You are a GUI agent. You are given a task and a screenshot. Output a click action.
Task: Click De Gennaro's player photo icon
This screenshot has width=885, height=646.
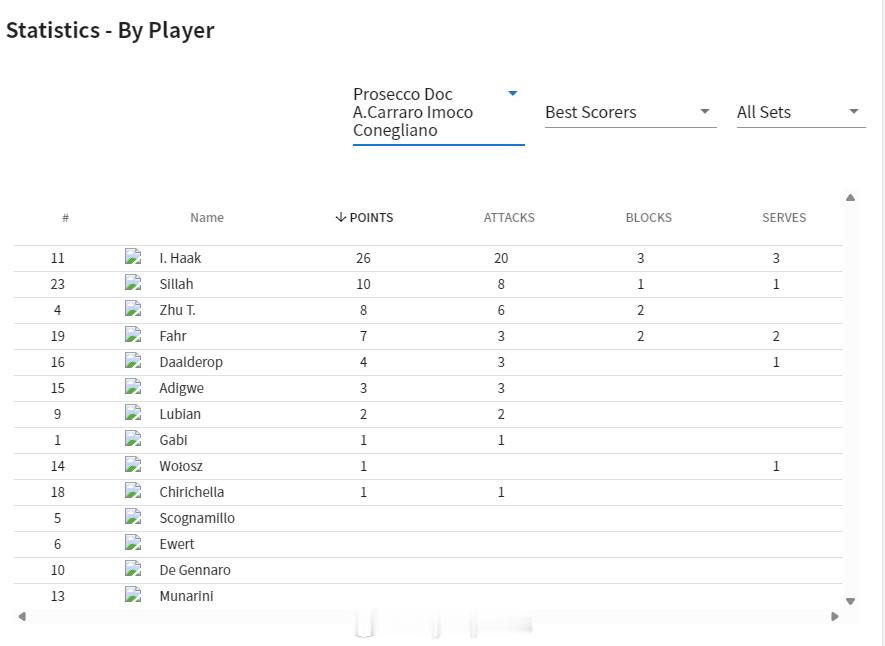[133, 569]
